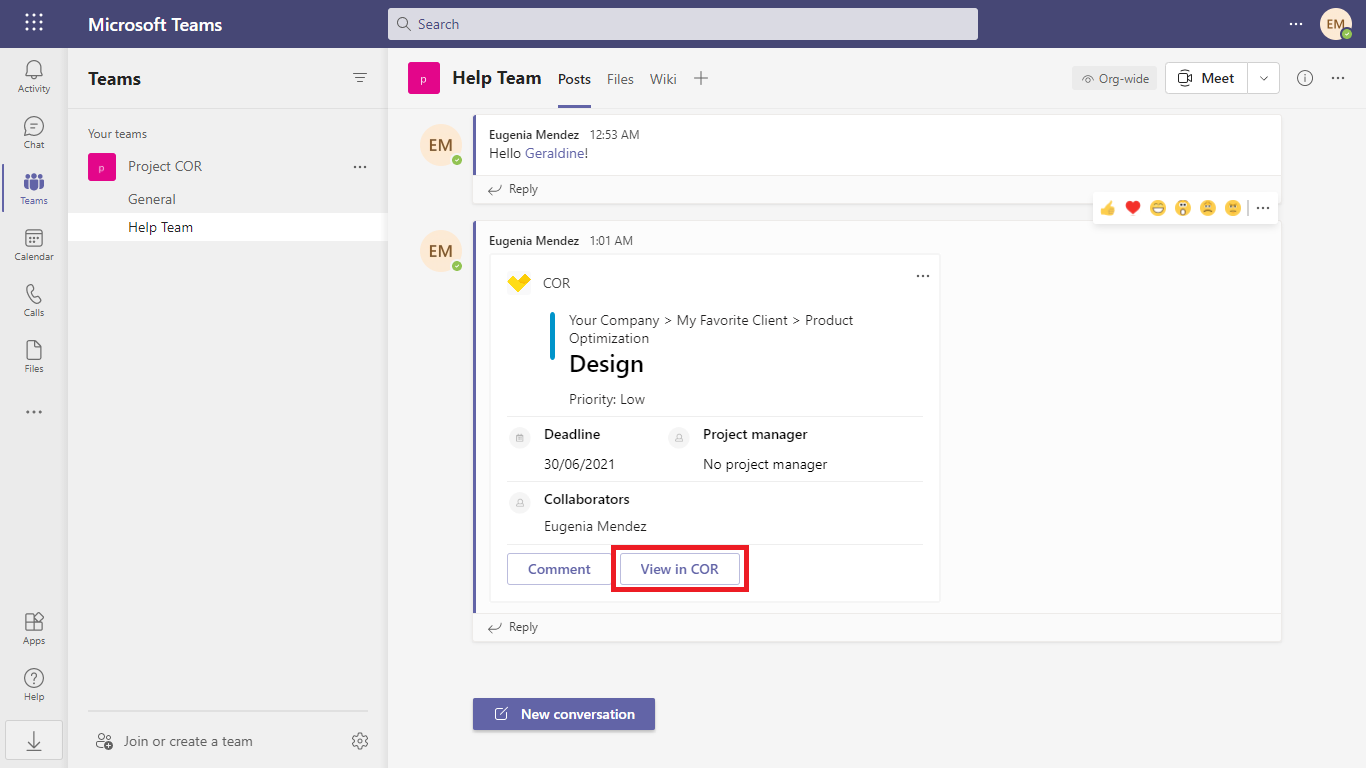
Task: Open the Help question mark icon
Action: (x=34, y=684)
